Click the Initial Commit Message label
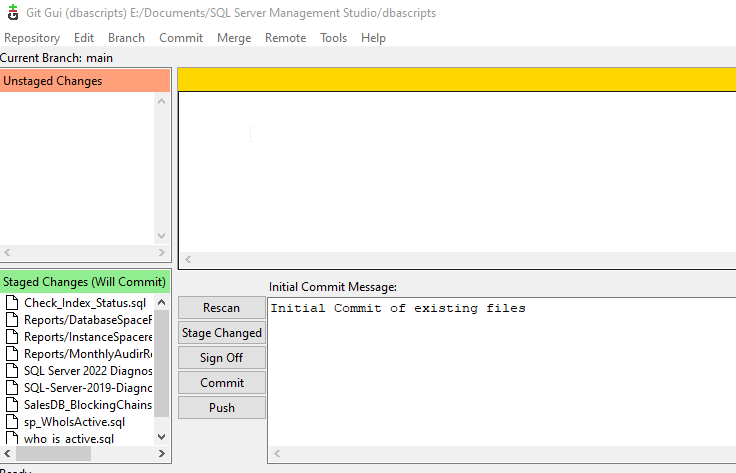This screenshot has width=736, height=473. click(x=333, y=287)
